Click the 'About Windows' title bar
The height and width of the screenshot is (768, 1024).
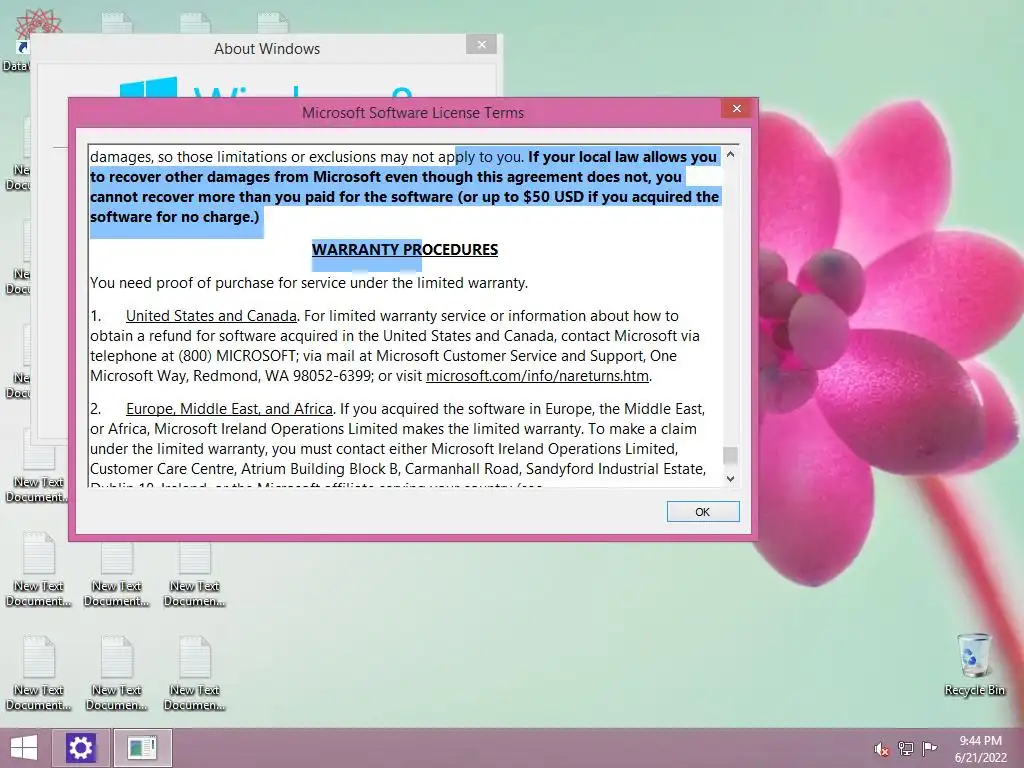266,49
